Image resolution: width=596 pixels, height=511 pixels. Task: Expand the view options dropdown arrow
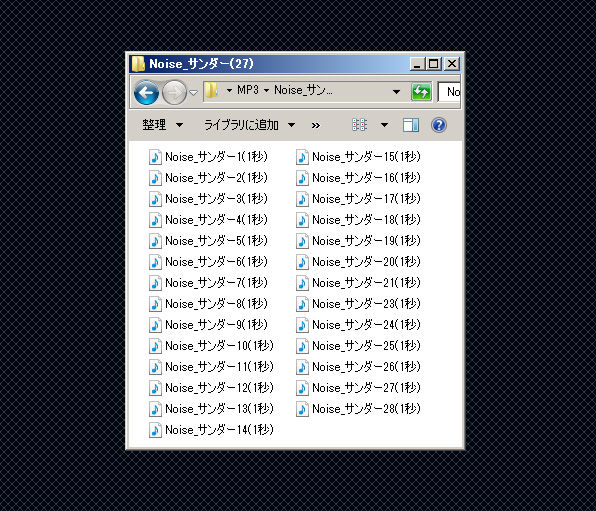click(384, 125)
